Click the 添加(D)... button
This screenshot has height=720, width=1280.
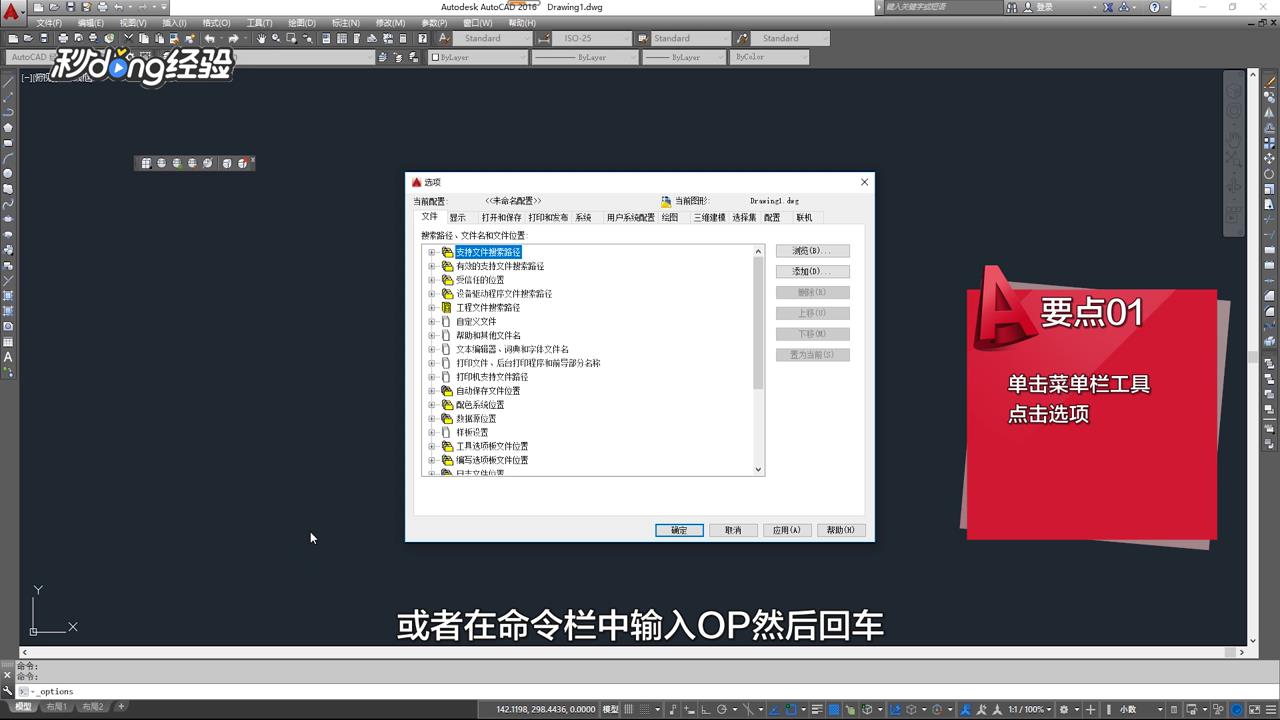(813, 272)
